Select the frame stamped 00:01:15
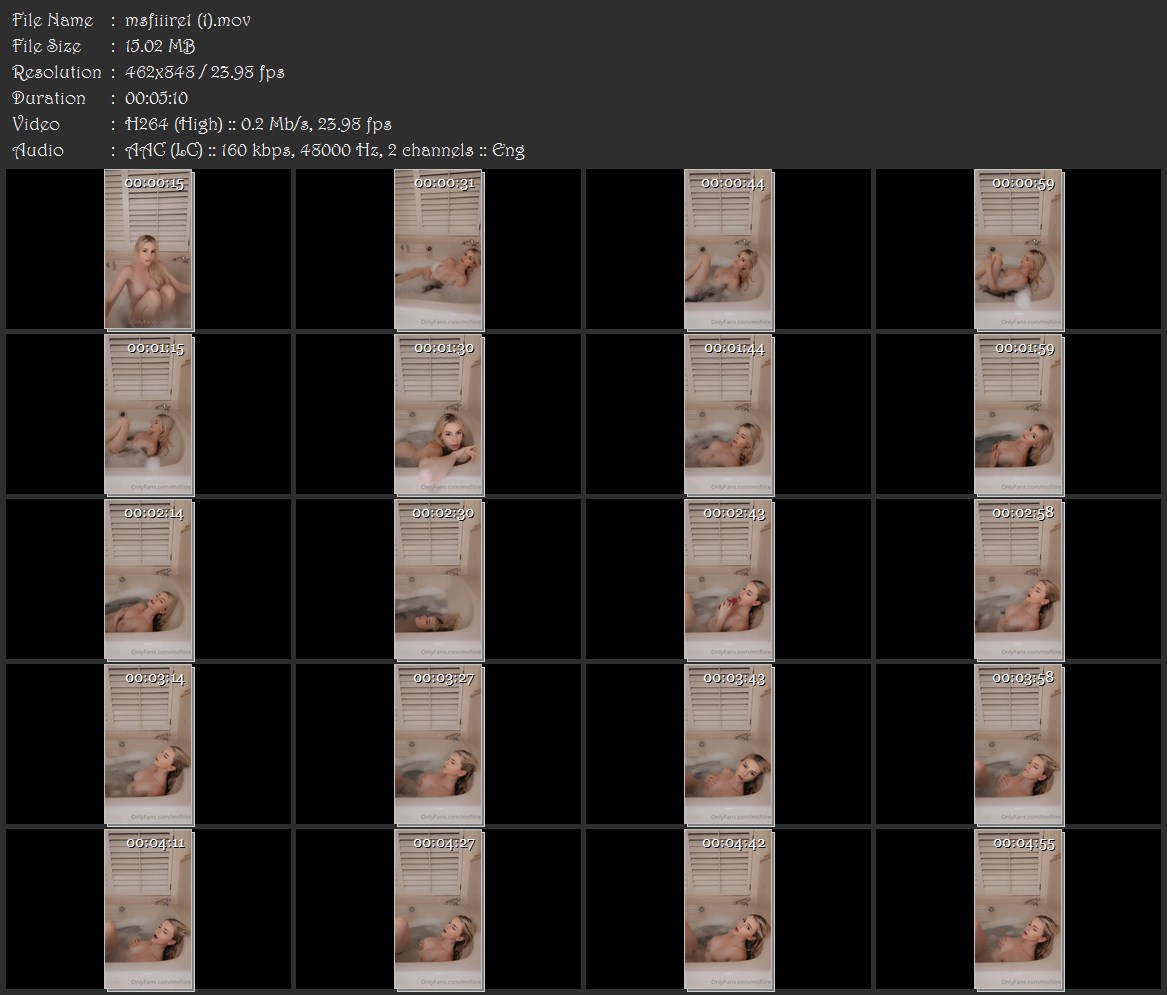This screenshot has width=1167, height=995. (149, 415)
